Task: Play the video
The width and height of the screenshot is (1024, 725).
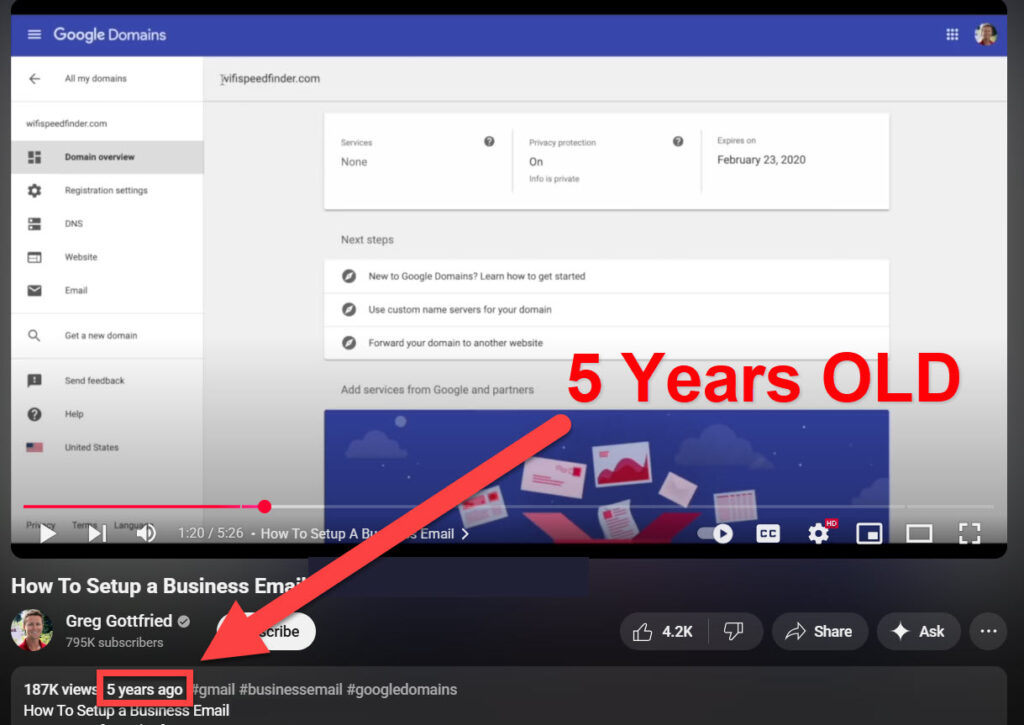Action: 47,534
